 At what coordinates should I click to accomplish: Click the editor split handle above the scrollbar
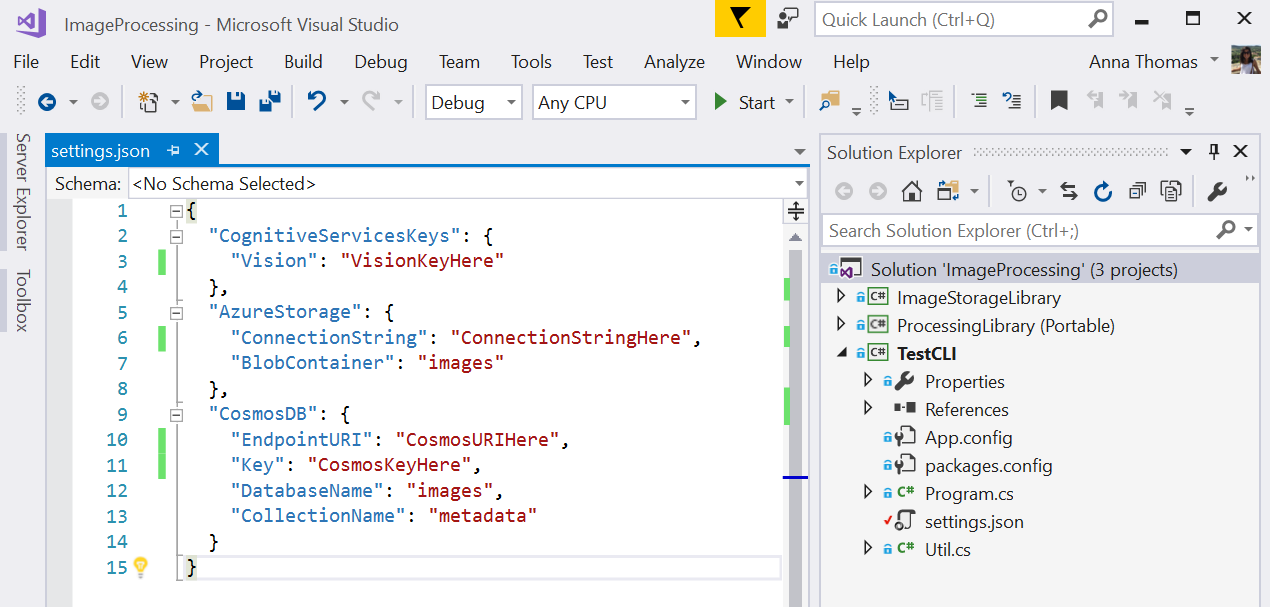click(796, 211)
